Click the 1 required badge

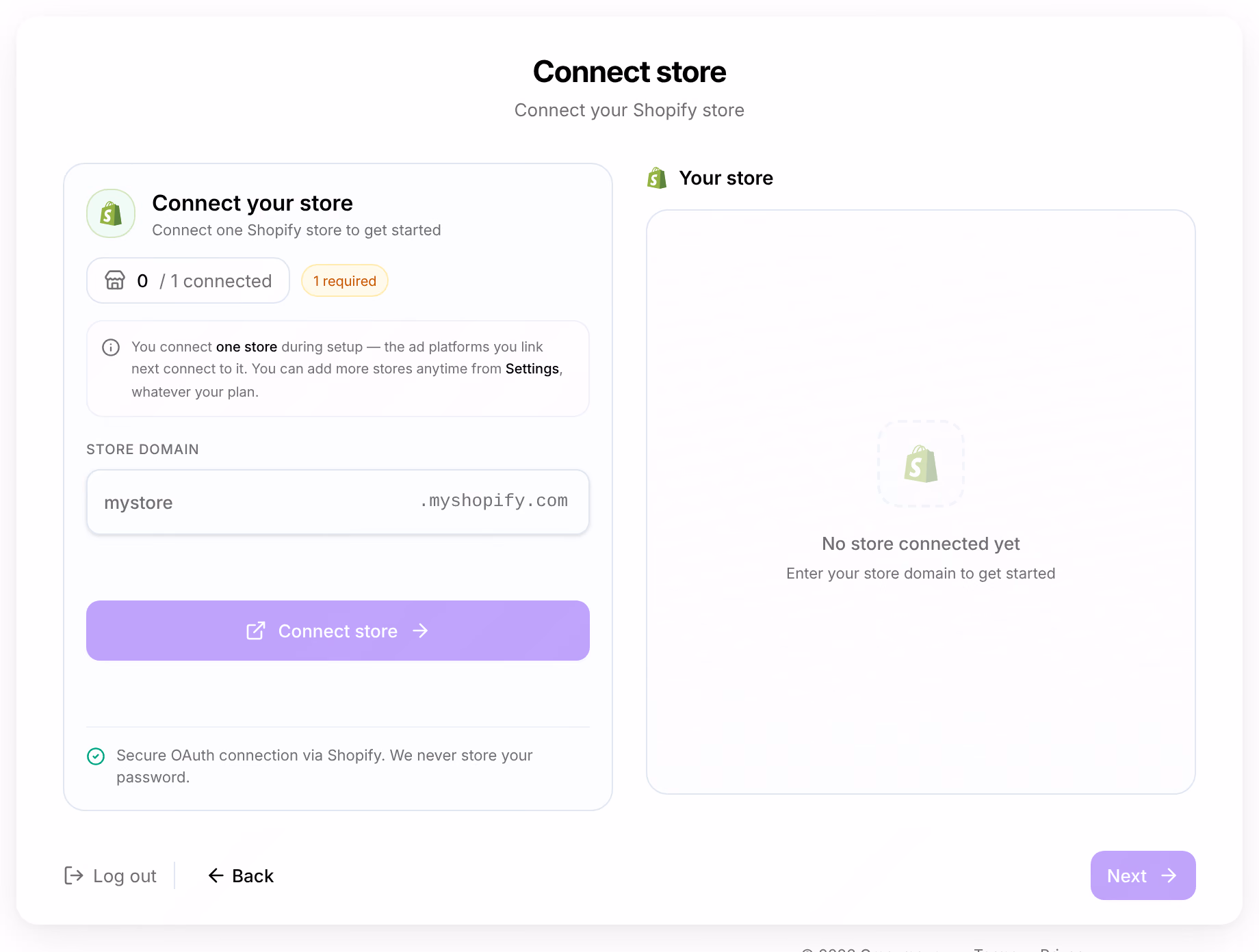345,280
